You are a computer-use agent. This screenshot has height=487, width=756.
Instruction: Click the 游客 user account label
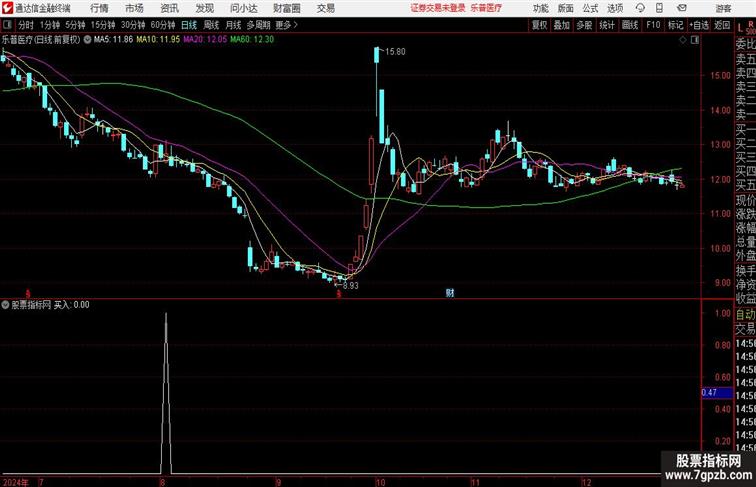point(723,8)
